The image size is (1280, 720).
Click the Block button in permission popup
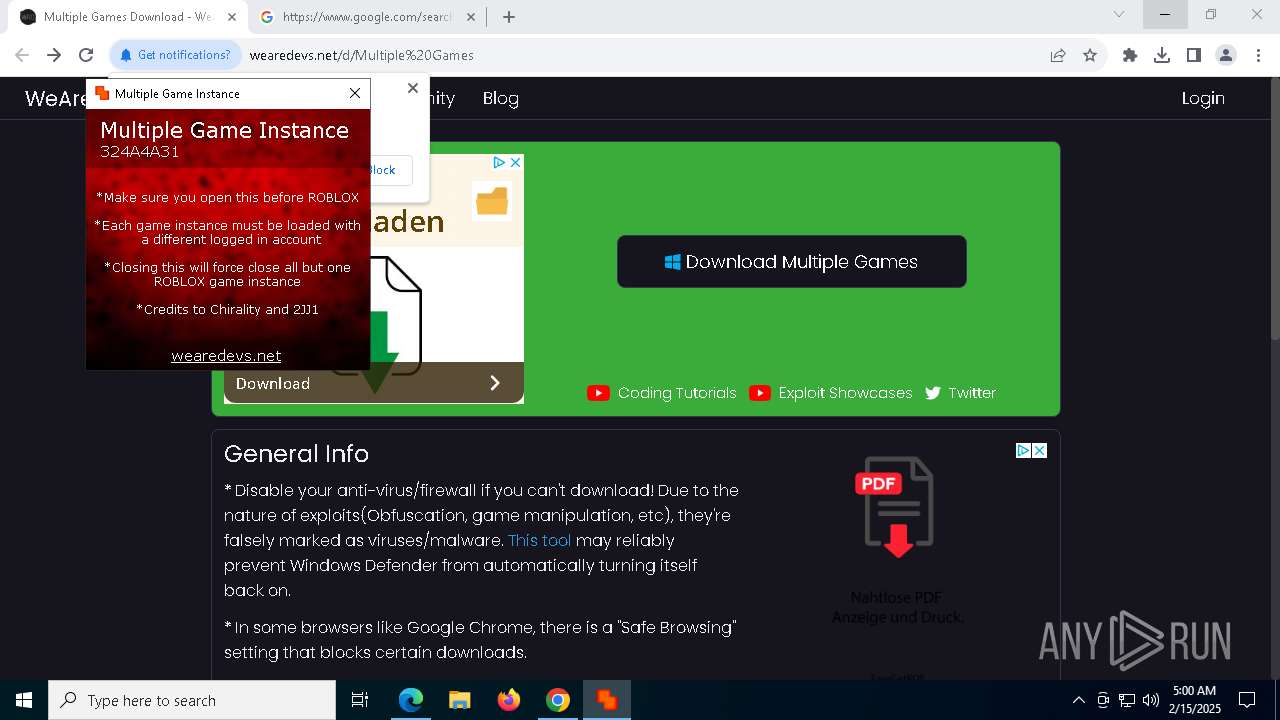coord(389,170)
